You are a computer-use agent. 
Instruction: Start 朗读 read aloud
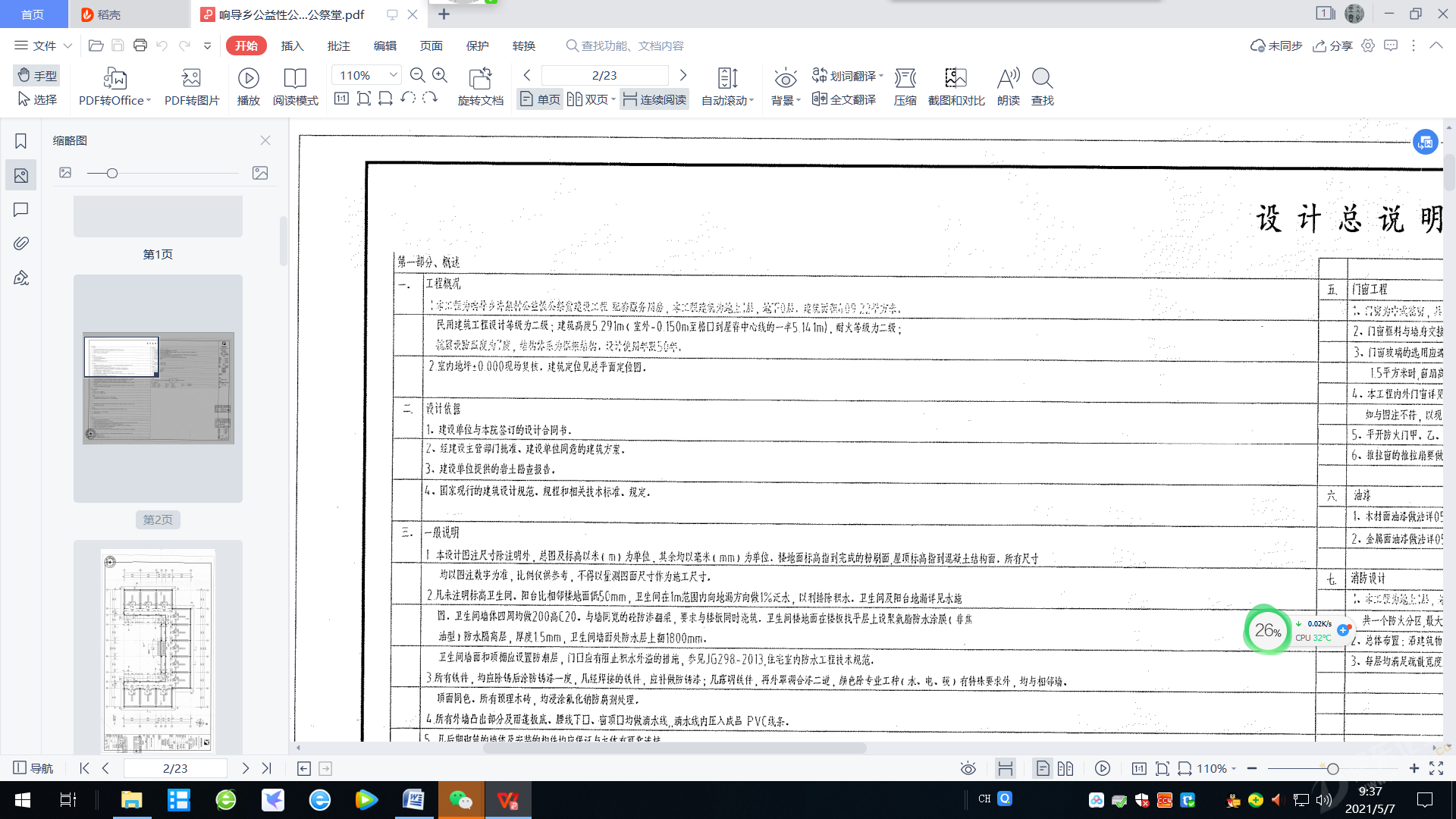point(1008,86)
